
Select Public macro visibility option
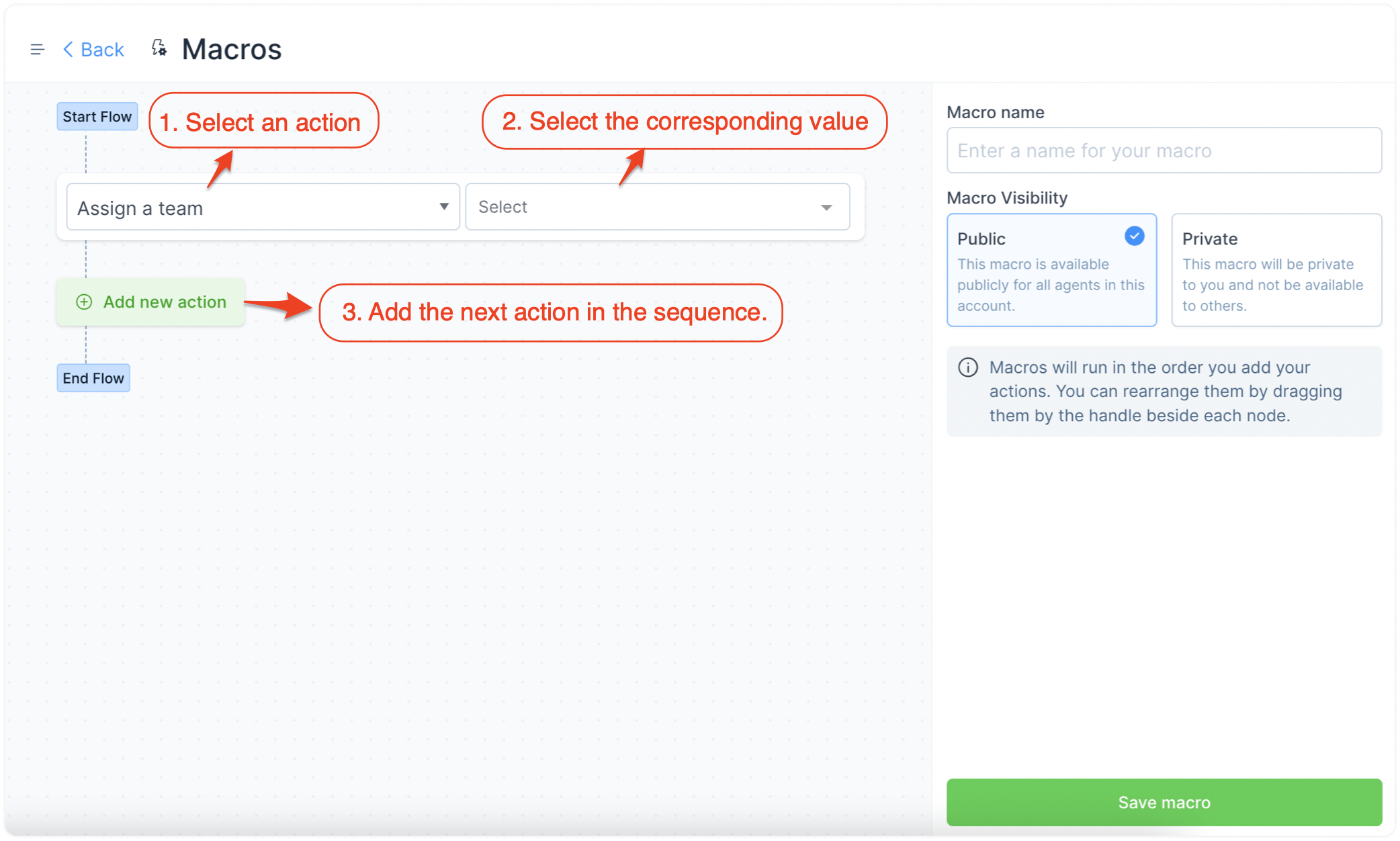(1052, 270)
